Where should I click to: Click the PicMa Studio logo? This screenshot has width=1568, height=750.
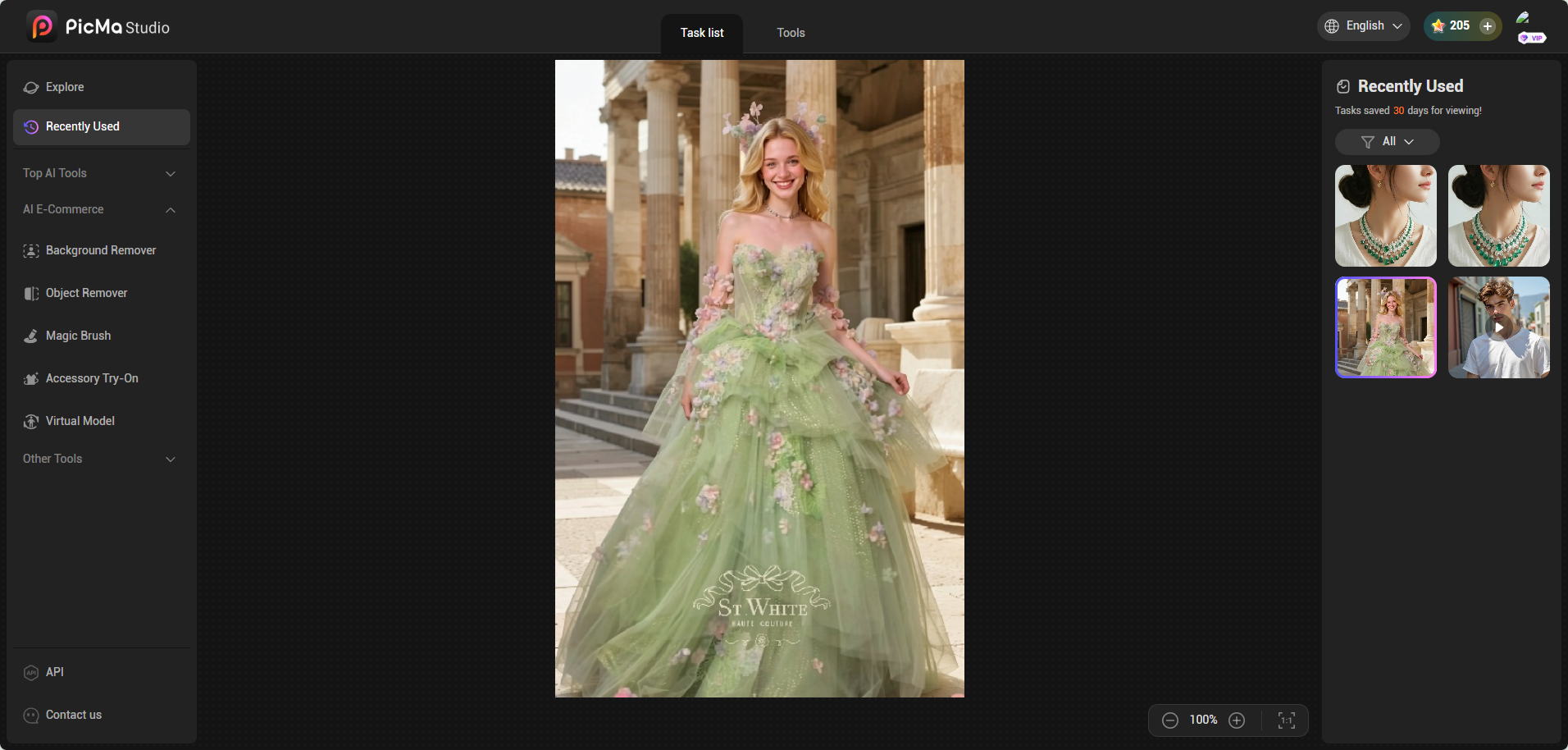point(98,27)
